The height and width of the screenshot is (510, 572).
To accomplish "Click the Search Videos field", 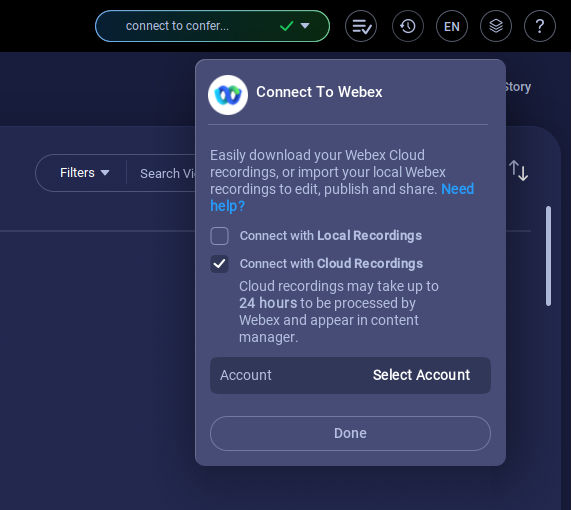I will click(x=168, y=173).
